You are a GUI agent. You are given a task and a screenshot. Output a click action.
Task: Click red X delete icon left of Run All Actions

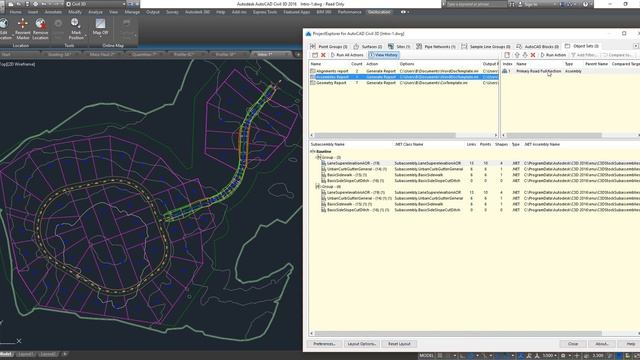tap(323, 55)
